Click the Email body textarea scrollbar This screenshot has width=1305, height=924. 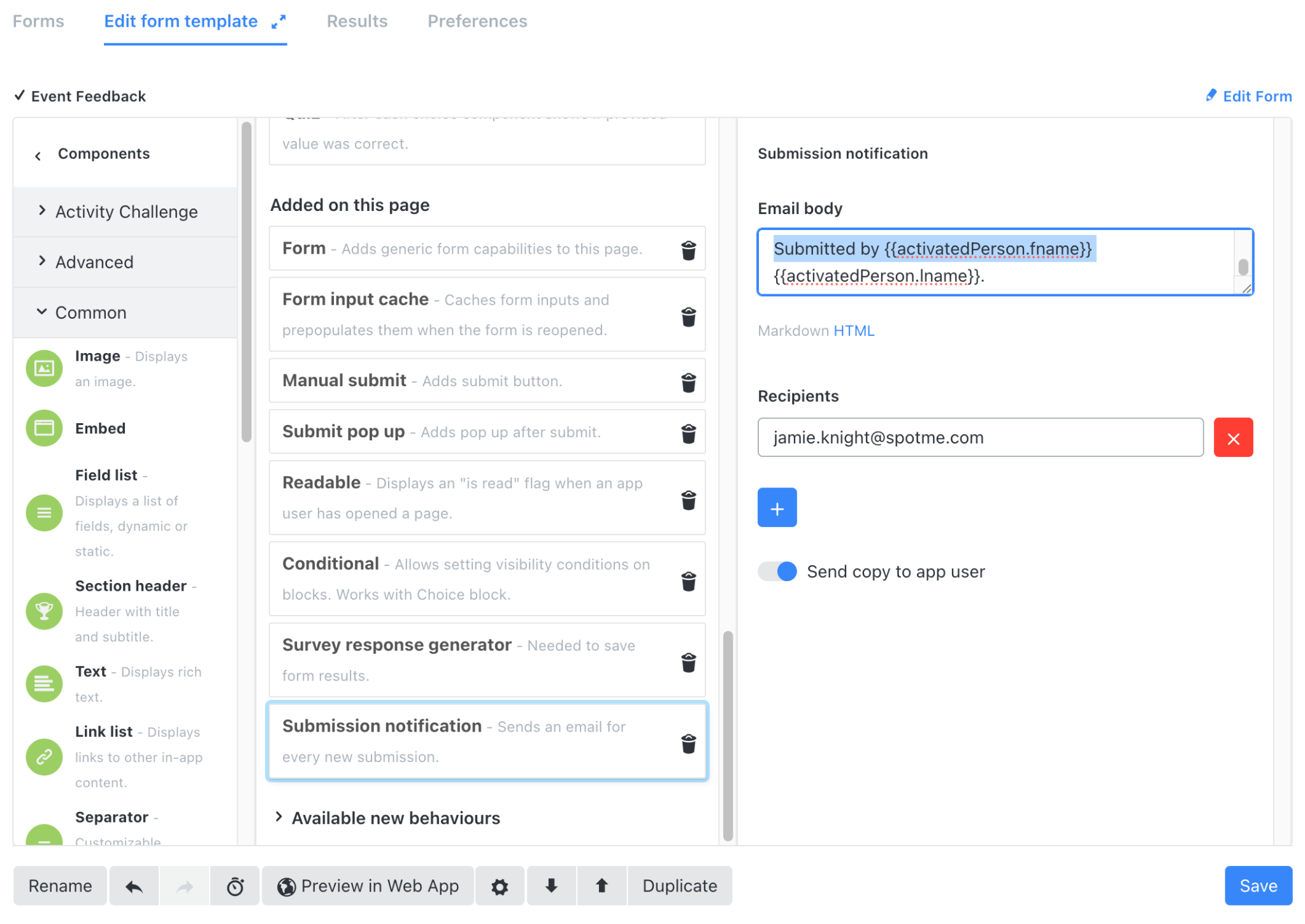pos(1243,266)
